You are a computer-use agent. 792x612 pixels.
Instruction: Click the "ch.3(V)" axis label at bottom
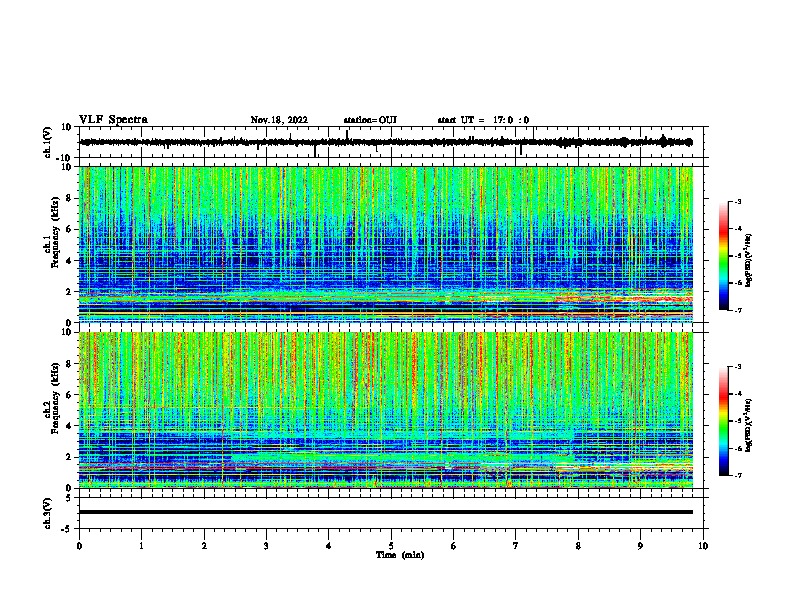tap(48, 513)
